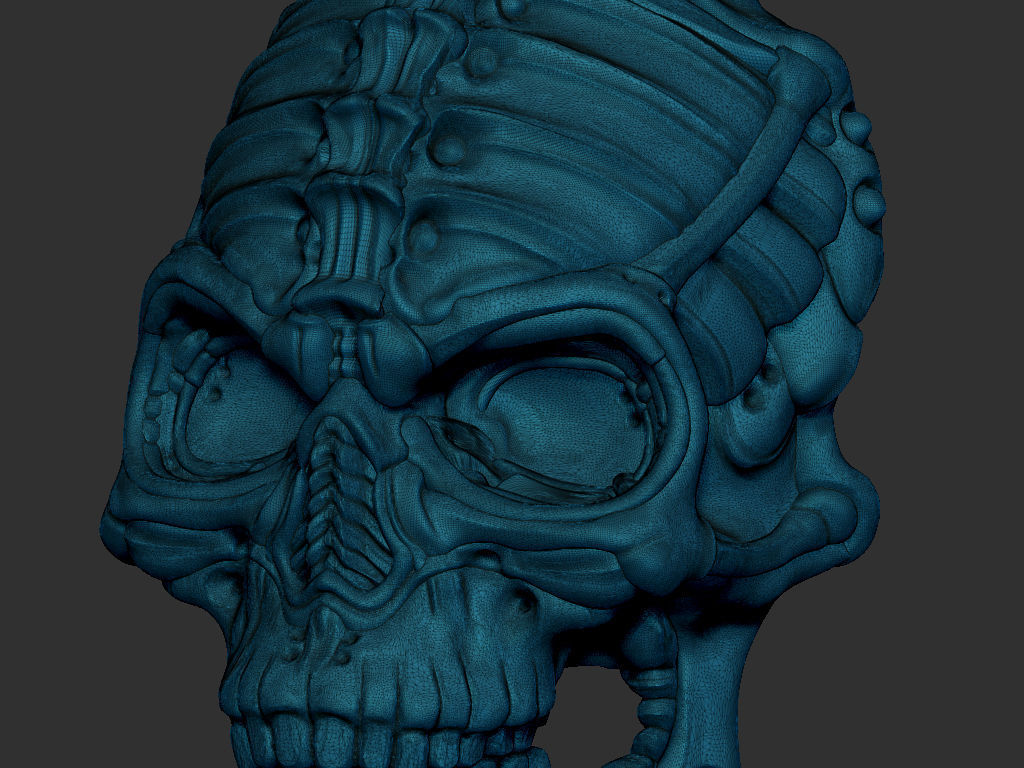
Task: Click the skull's upper teeth row
Action: [x=385, y=739]
